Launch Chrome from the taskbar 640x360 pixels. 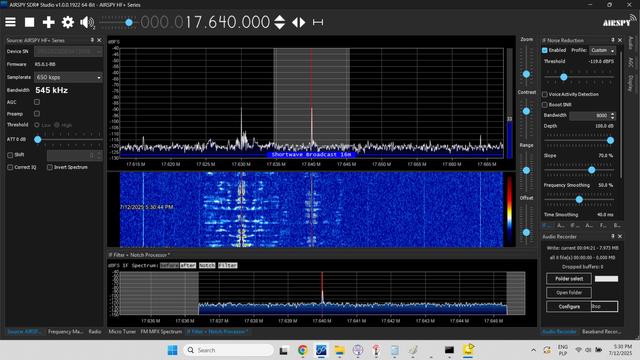point(302,350)
